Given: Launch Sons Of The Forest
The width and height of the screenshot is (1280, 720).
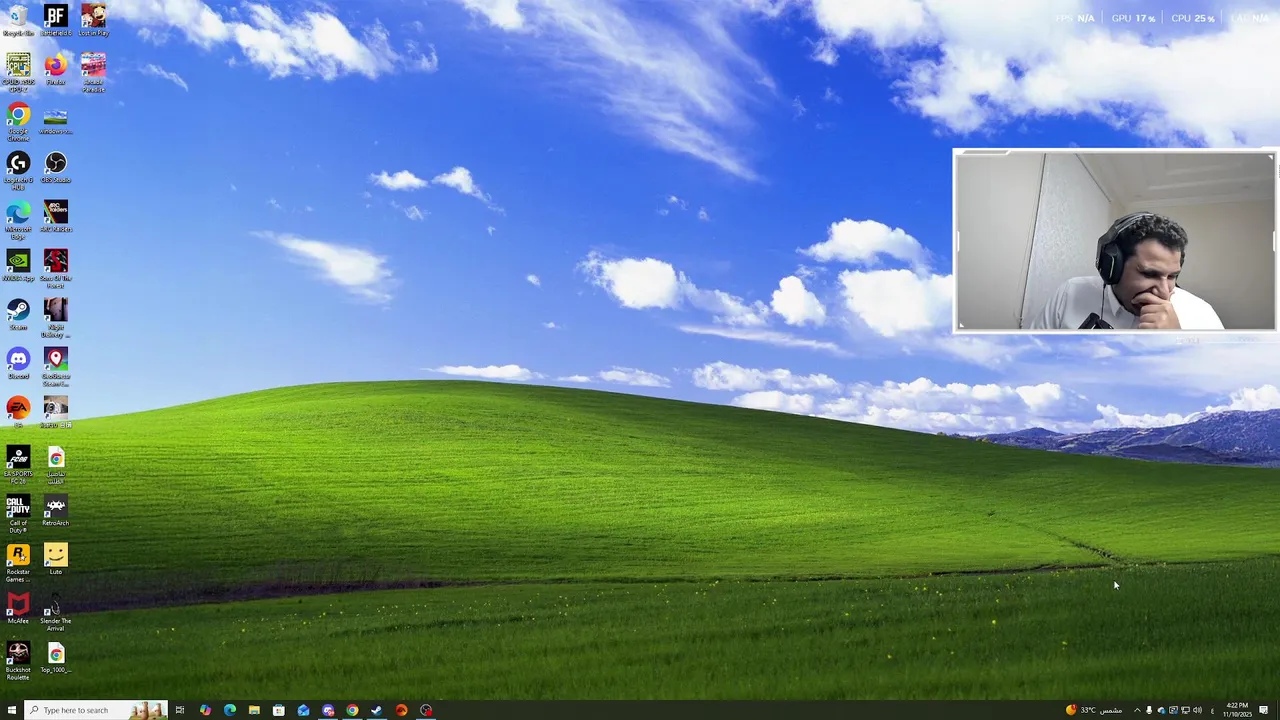Looking at the screenshot, I should coord(55,268).
